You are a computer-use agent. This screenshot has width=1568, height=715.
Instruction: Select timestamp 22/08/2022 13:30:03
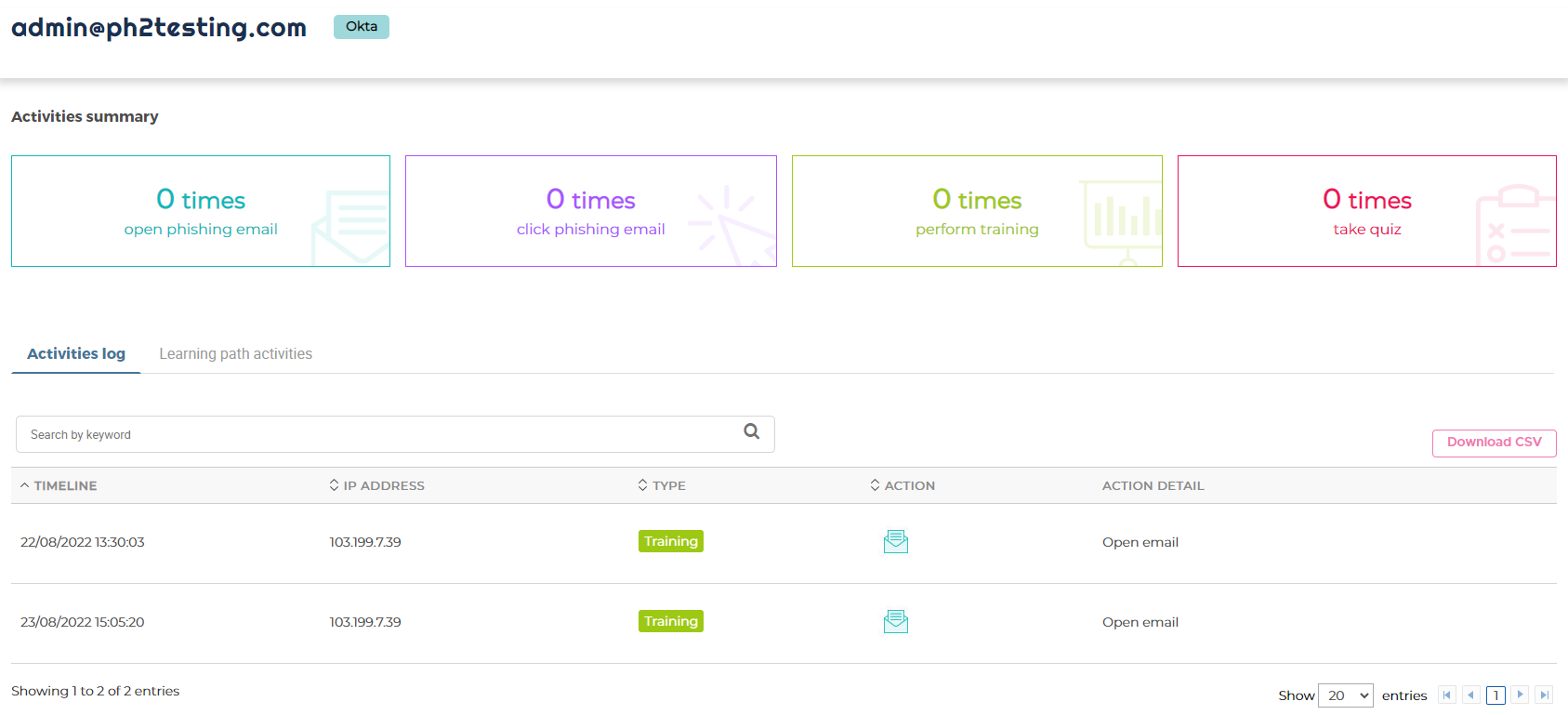tap(83, 542)
